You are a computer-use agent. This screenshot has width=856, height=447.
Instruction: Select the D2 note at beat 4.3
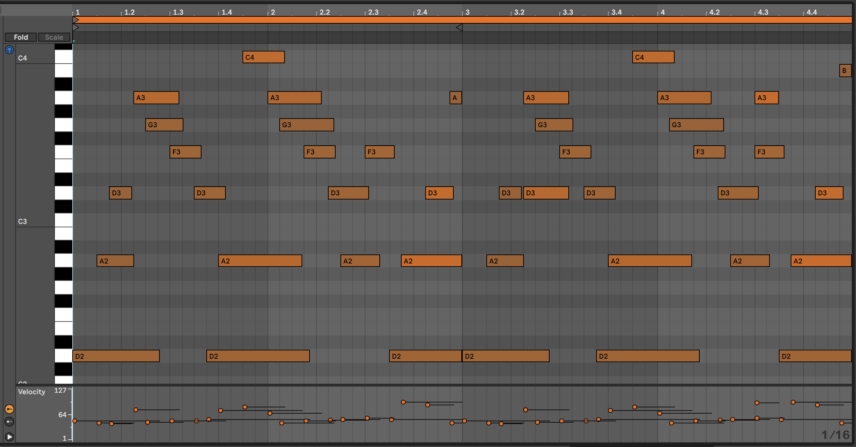point(815,356)
